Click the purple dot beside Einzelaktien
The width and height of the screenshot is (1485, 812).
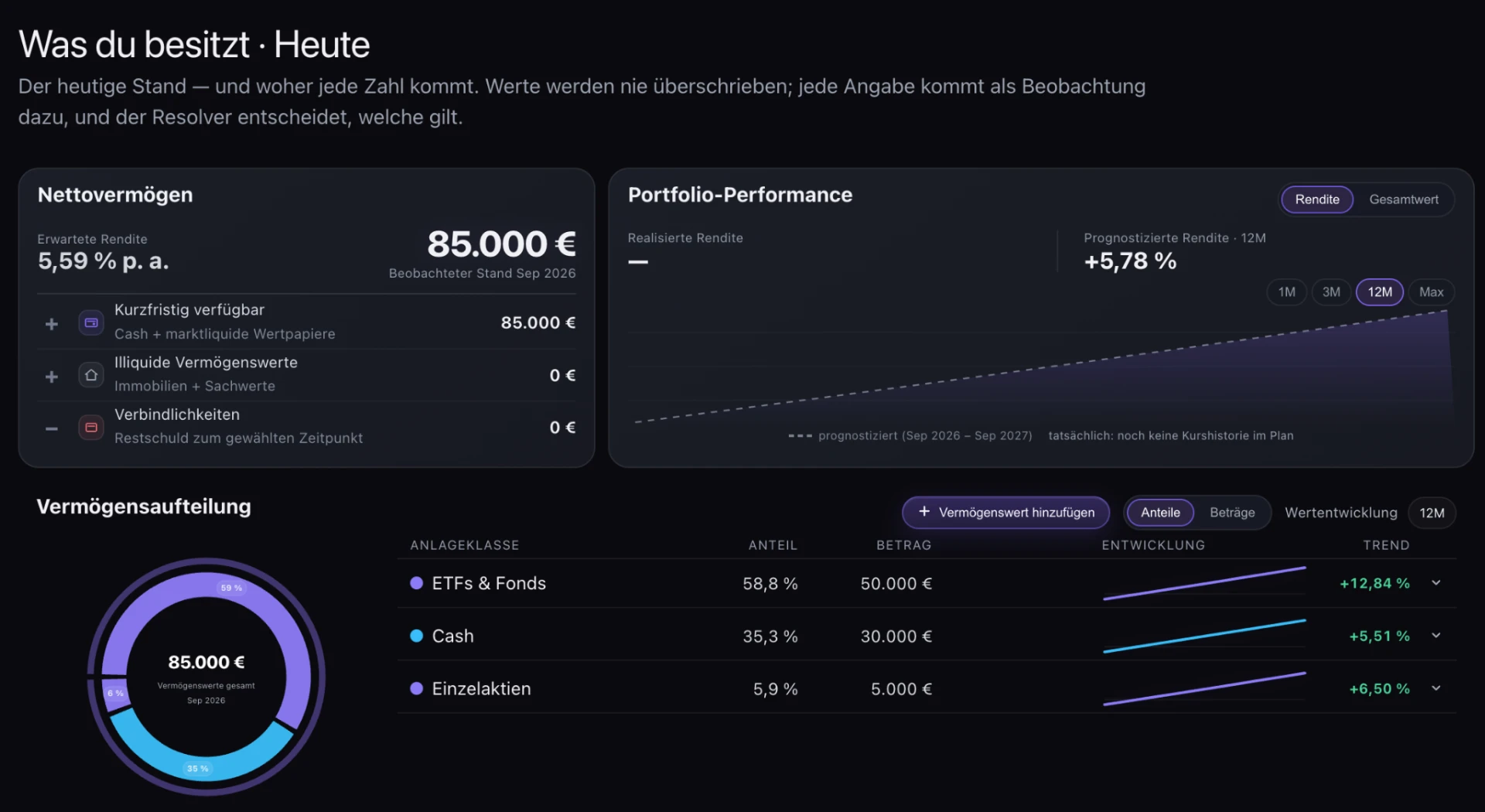coord(416,688)
